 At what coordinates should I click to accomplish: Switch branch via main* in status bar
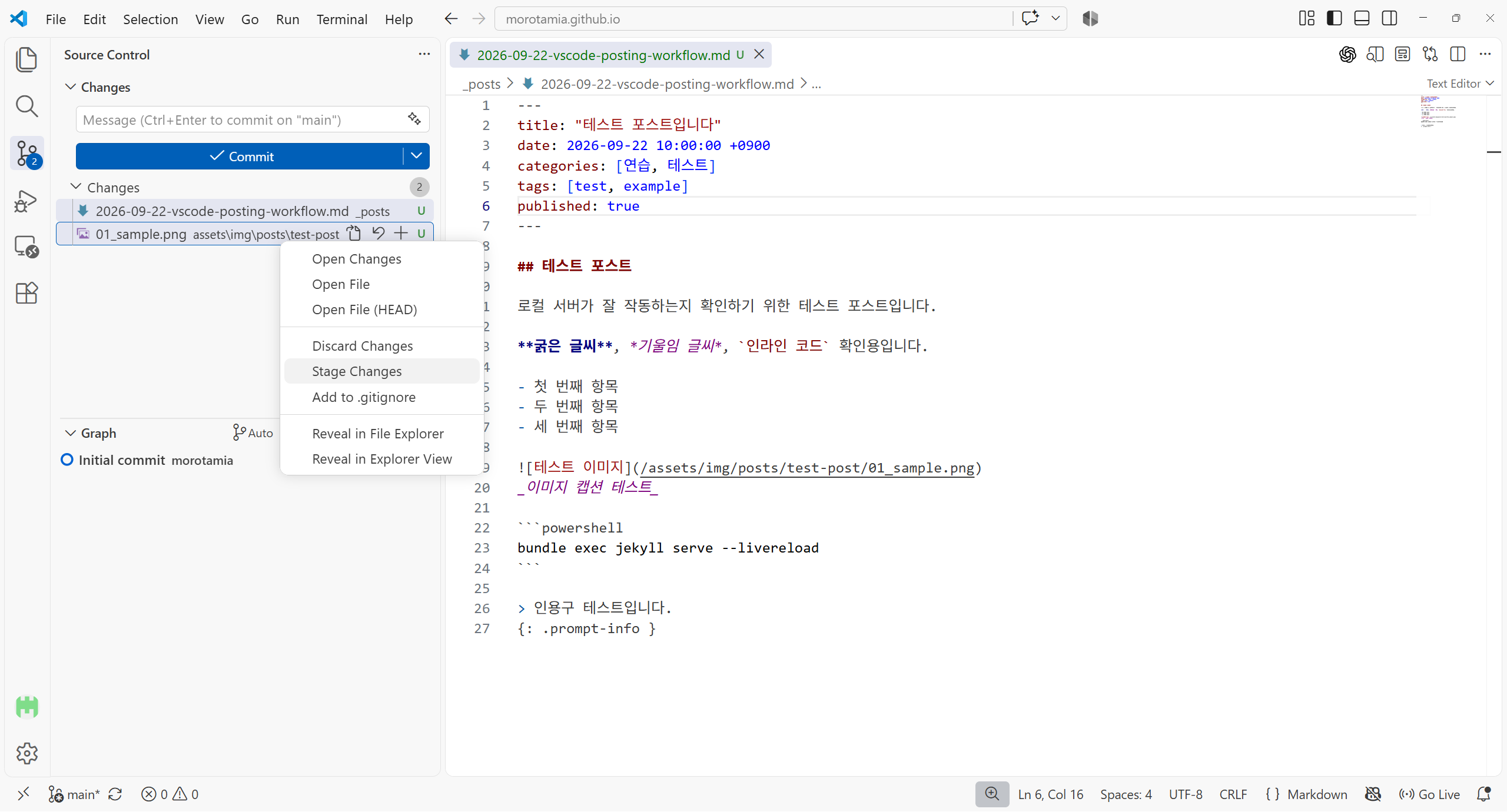pos(74,794)
